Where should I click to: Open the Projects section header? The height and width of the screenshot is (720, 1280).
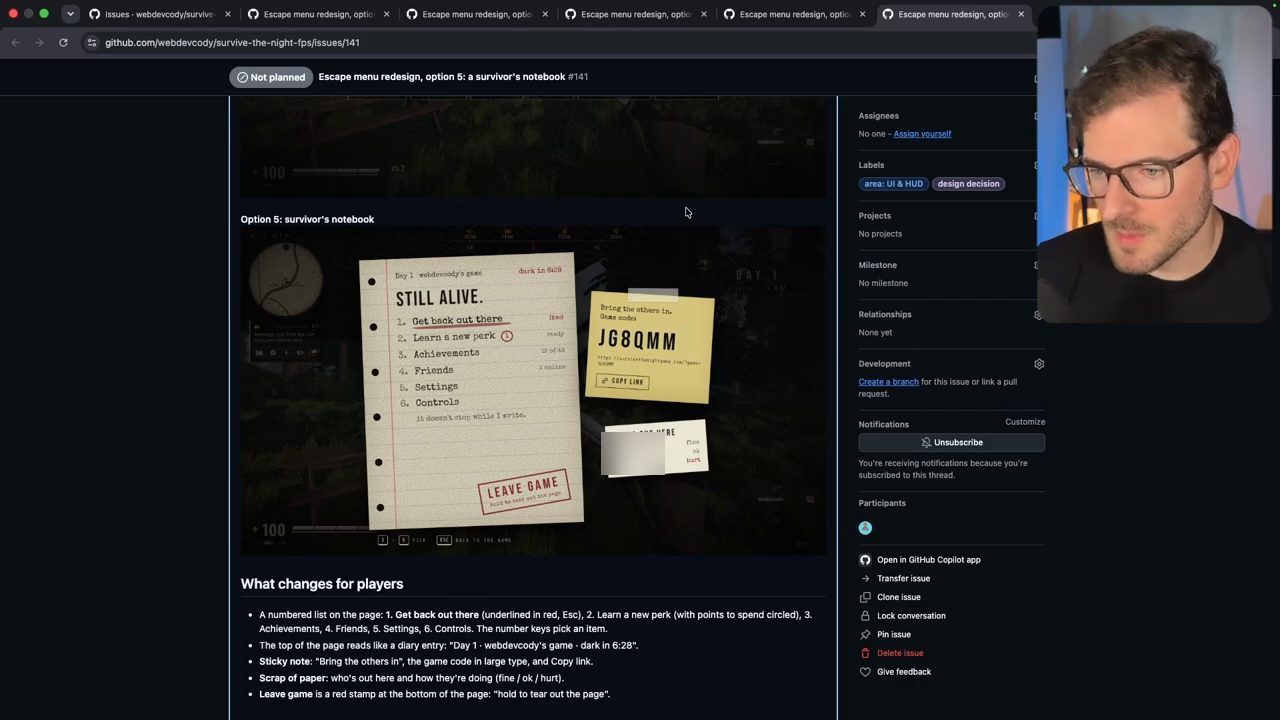[x=874, y=216]
